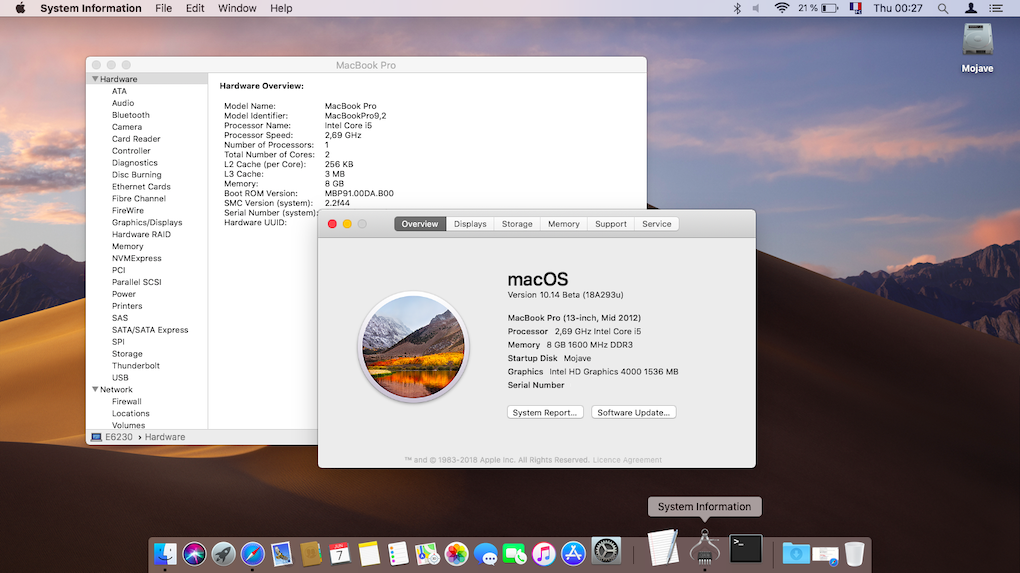Open Finder from the dock
The height and width of the screenshot is (573, 1020).
tap(165, 553)
